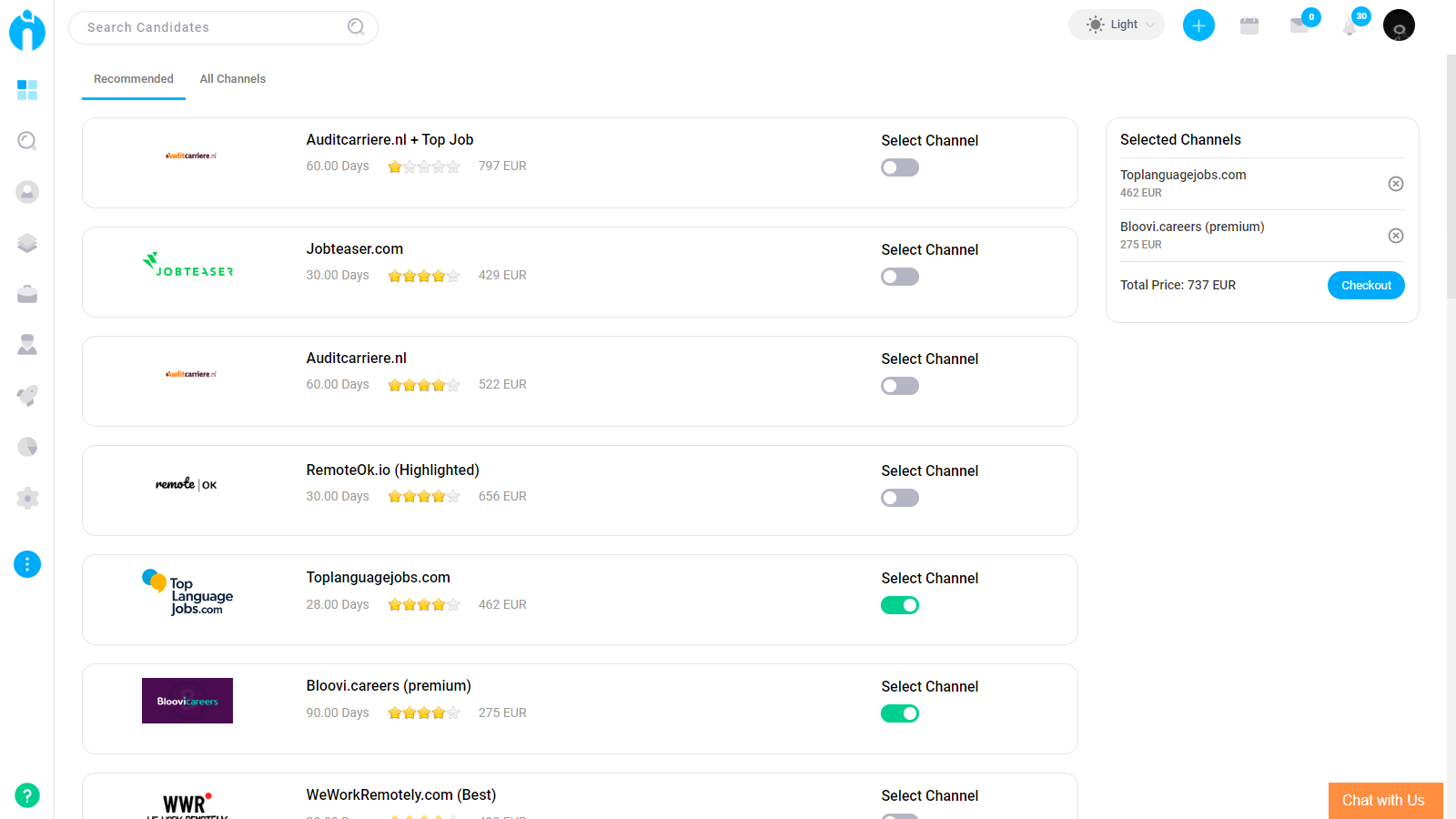Open the candidate search icon in sidebar

[27, 140]
